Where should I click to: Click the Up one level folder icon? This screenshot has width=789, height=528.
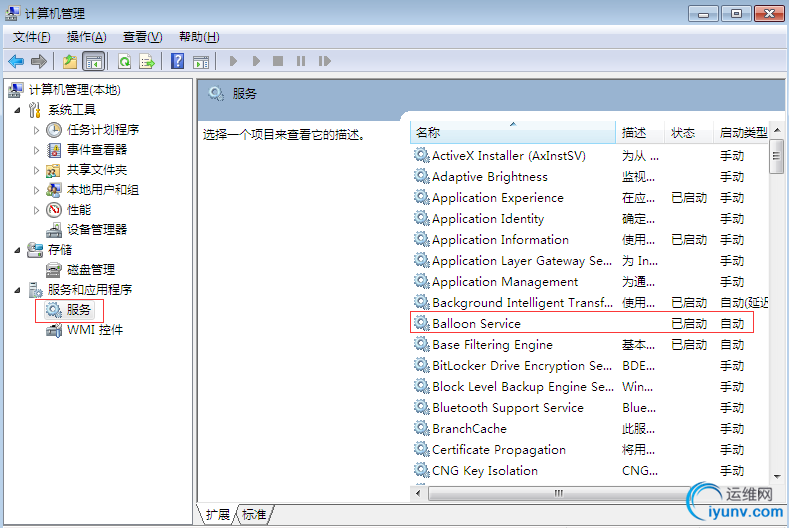(x=70, y=61)
